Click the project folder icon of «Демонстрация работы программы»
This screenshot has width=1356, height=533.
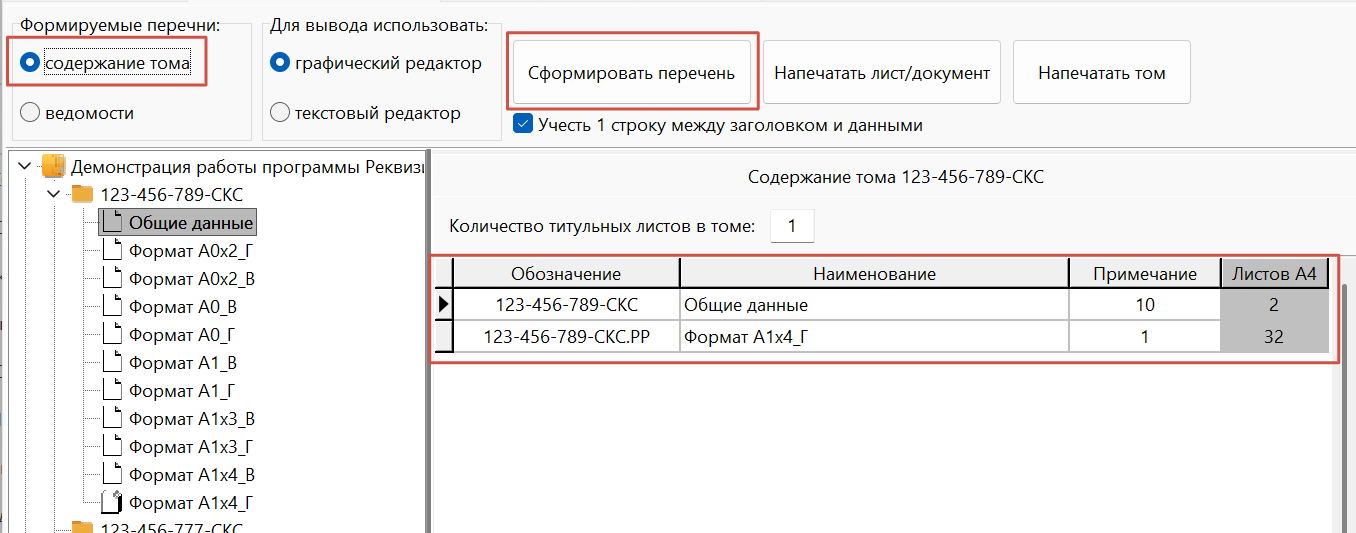[53, 166]
